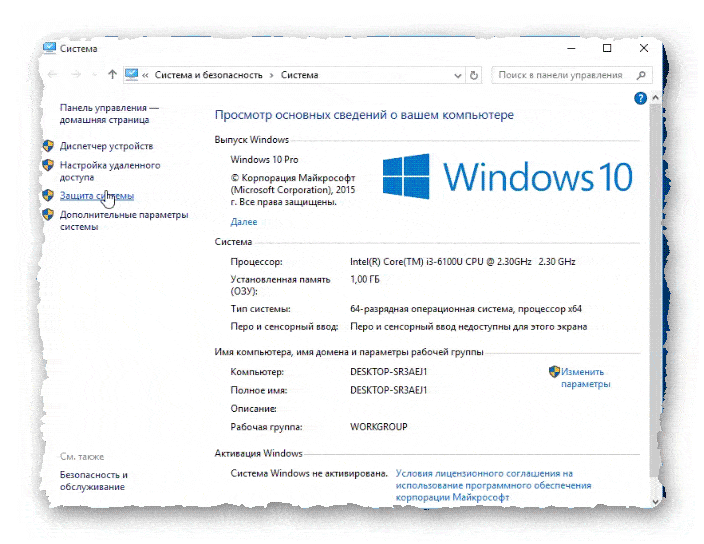Image resolution: width=704 pixels, height=544 pixels.
Task: Minimize the Система window
Action: 571,48
